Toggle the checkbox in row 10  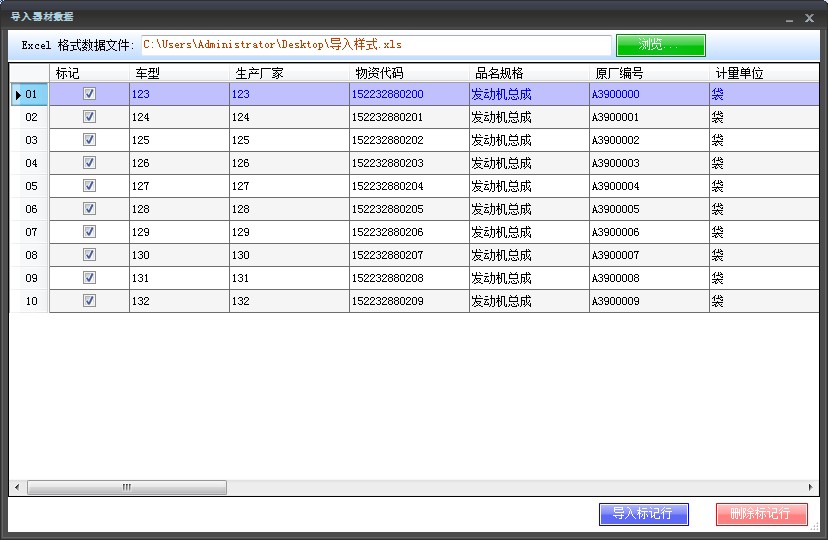click(89, 301)
